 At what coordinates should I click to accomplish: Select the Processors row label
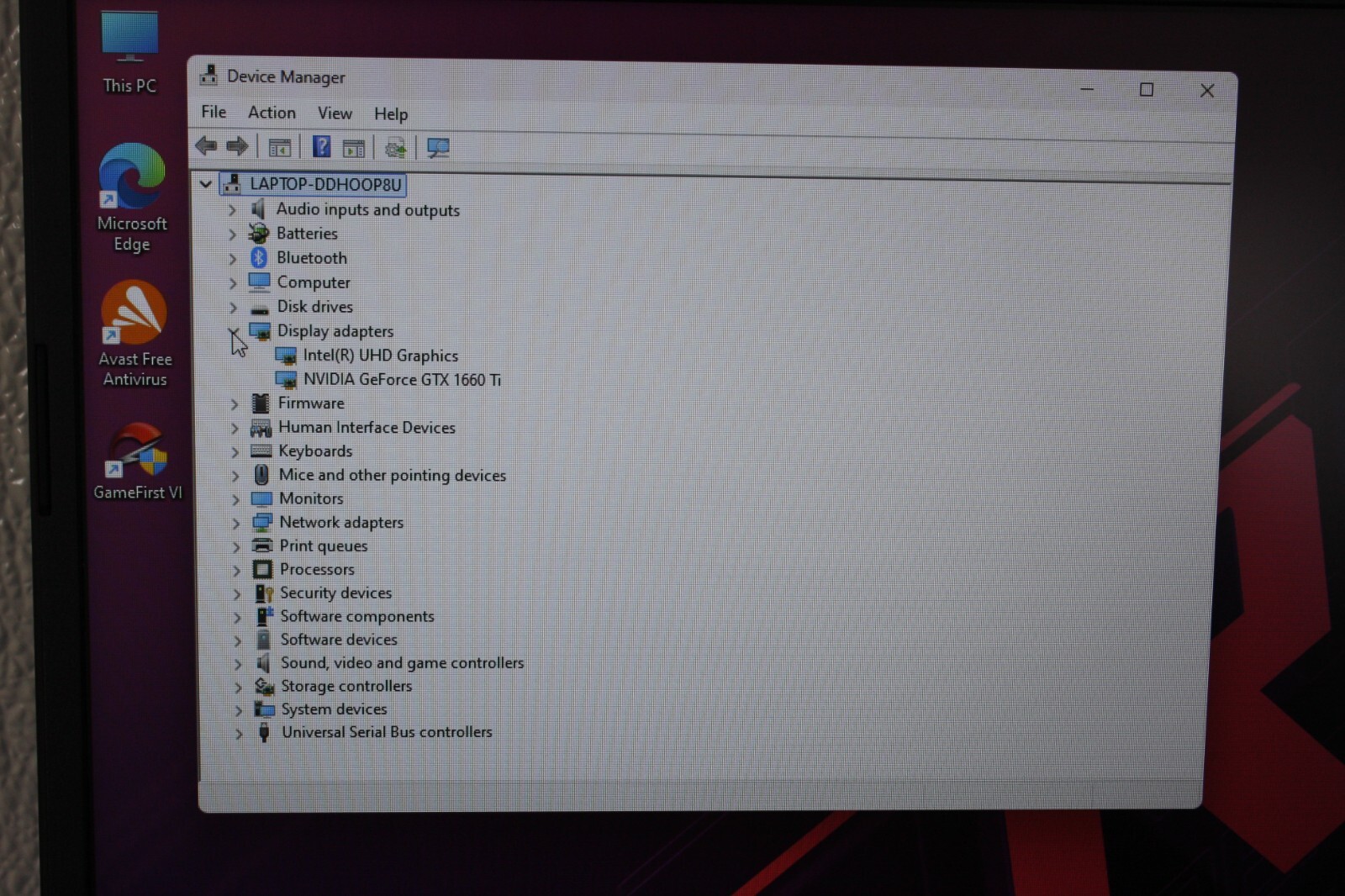point(317,569)
